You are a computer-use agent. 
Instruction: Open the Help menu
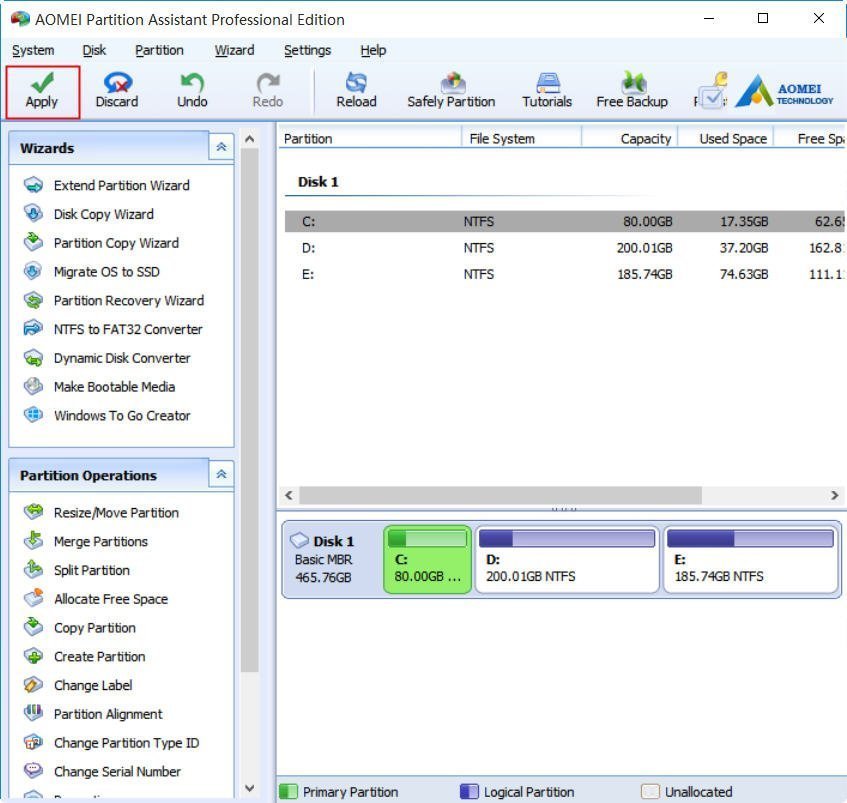coord(373,50)
